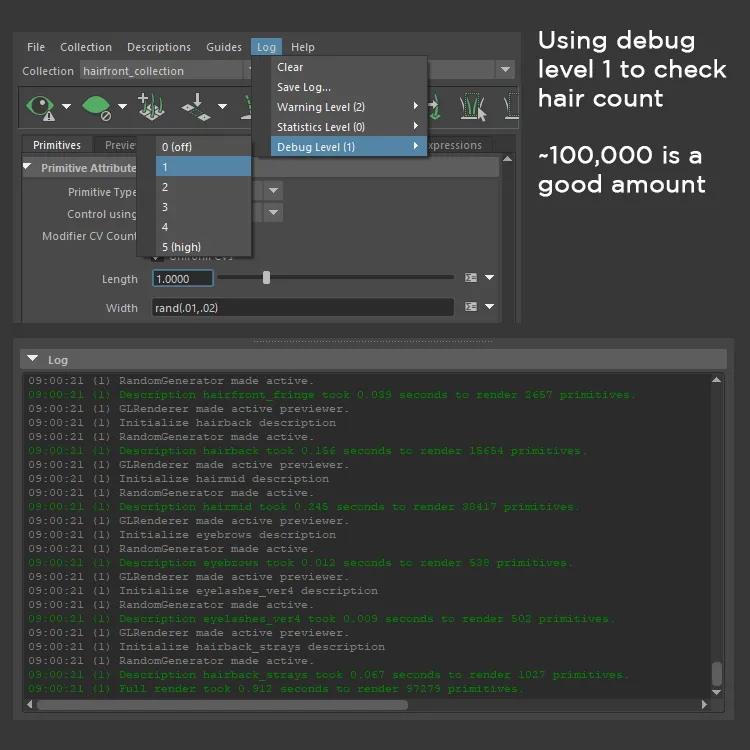Screen dimensions: 750x750
Task: Open the Guides menu
Action: click(x=224, y=47)
